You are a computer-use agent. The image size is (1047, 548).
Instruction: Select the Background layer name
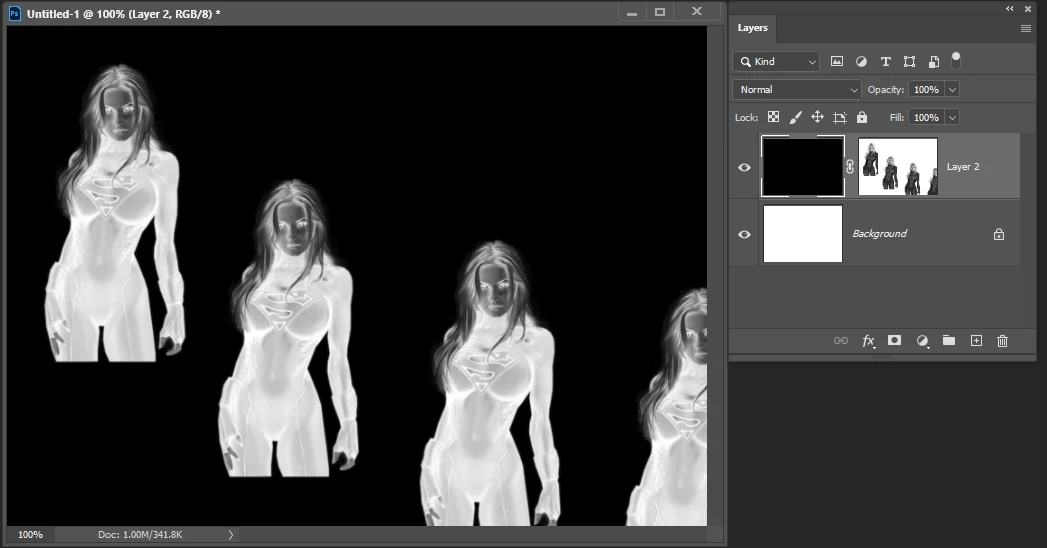click(x=879, y=234)
